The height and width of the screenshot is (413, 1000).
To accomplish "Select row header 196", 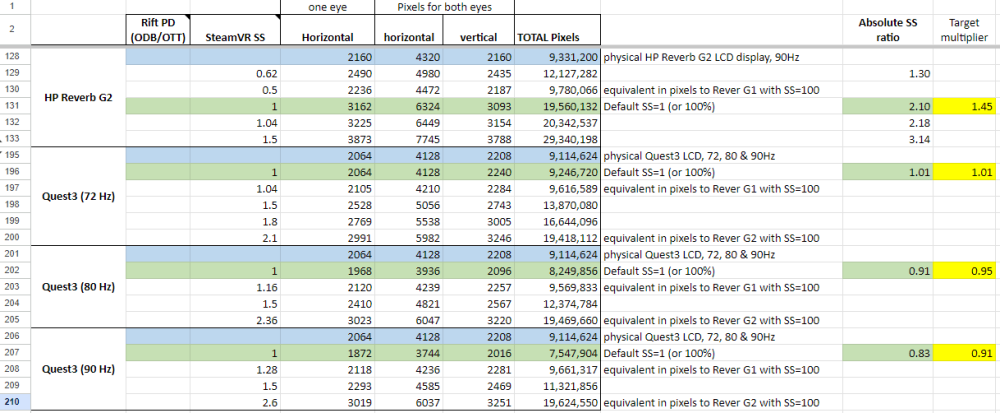I will point(15,171).
